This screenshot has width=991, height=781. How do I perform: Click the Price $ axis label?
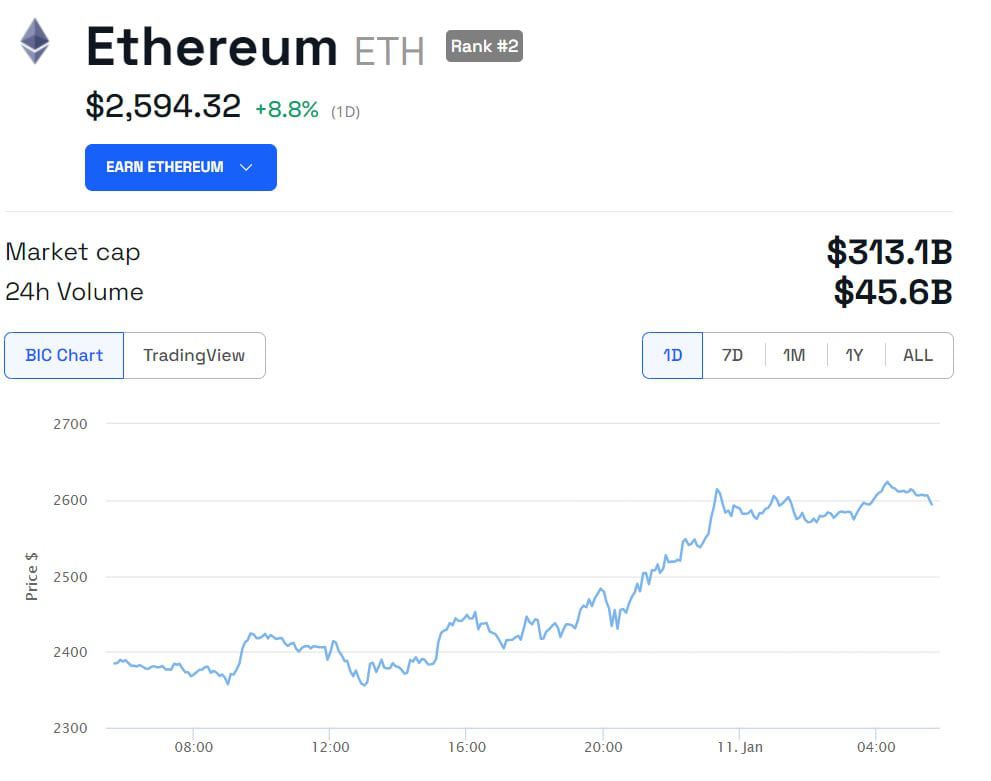coord(32,575)
